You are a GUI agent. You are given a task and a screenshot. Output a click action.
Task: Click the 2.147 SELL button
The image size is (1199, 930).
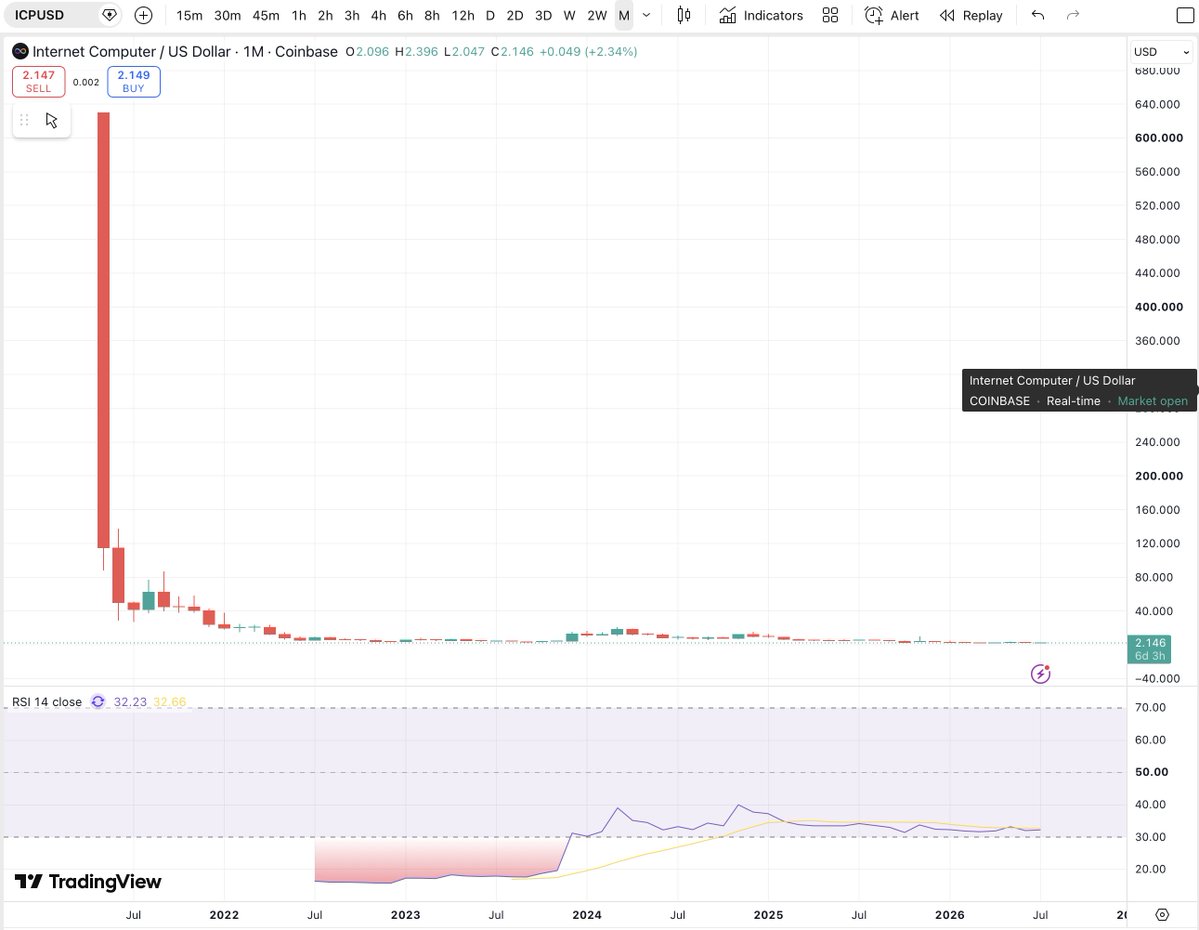click(38, 82)
